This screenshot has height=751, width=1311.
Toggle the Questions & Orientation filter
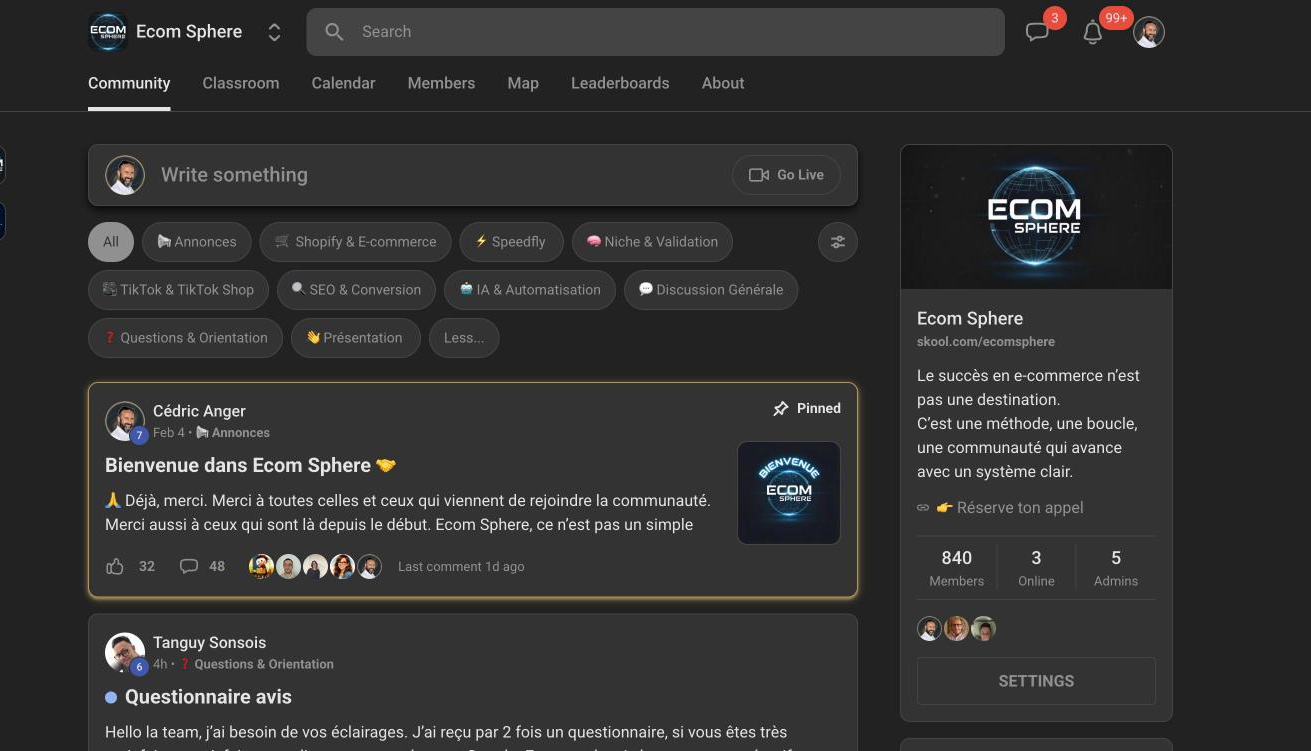tap(185, 338)
